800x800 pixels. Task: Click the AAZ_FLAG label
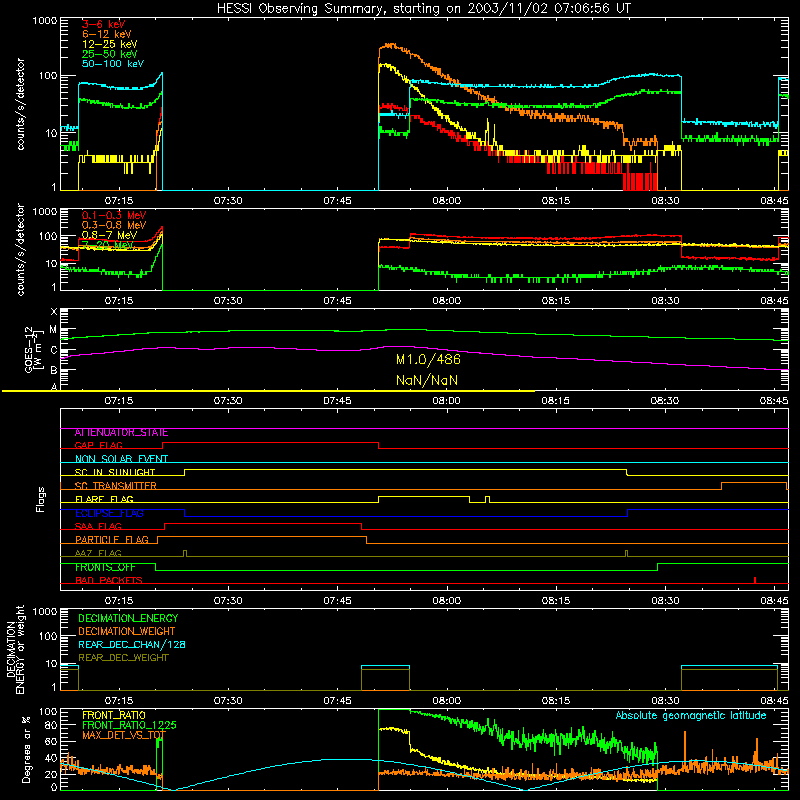[98, 553]
